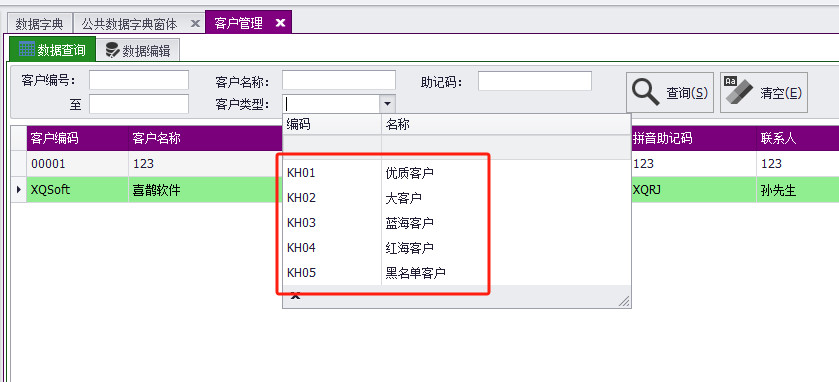Select the XQSoft customer code cell
The height and width of the screenshot is (382, 839).
point(78,189)
